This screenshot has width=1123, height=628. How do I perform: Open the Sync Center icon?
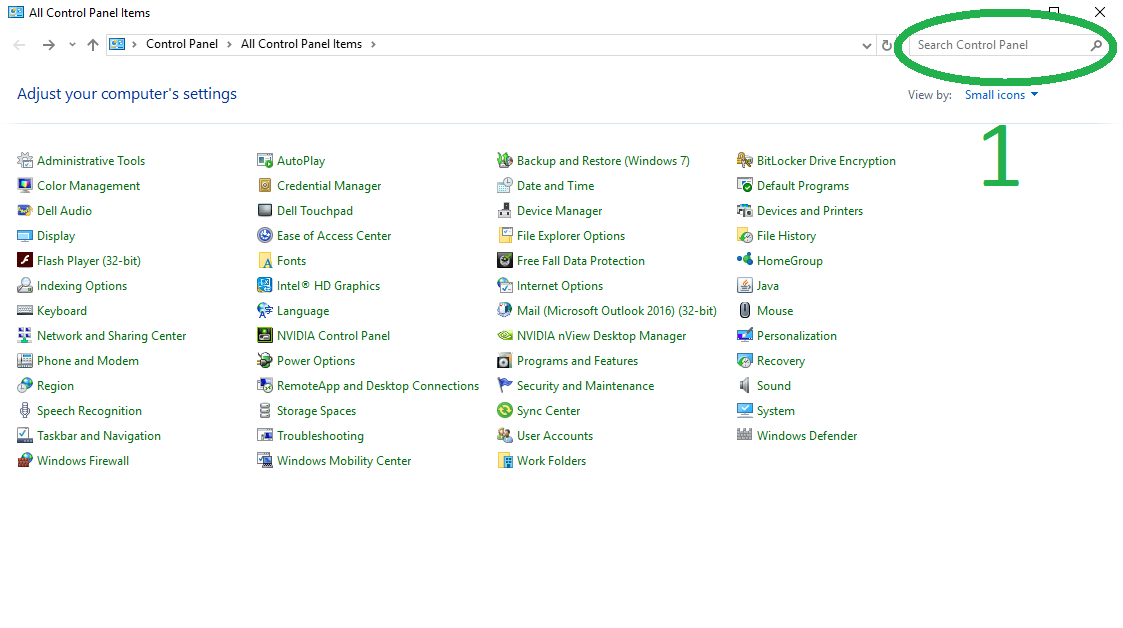[x=505, y=411]
